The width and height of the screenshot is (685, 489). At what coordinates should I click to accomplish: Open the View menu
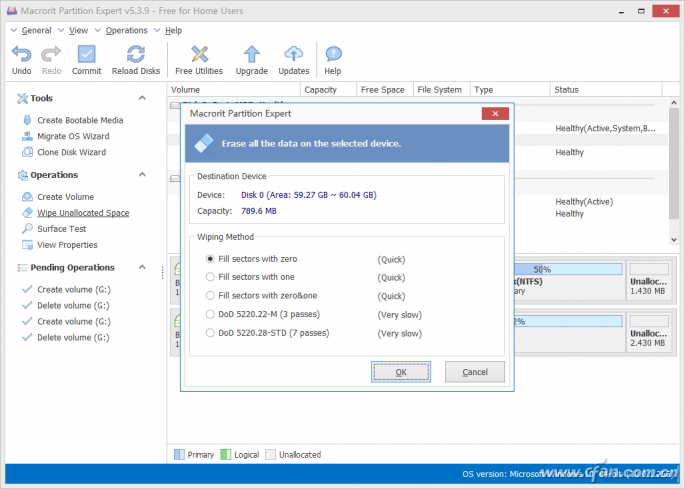coord(78,30)
